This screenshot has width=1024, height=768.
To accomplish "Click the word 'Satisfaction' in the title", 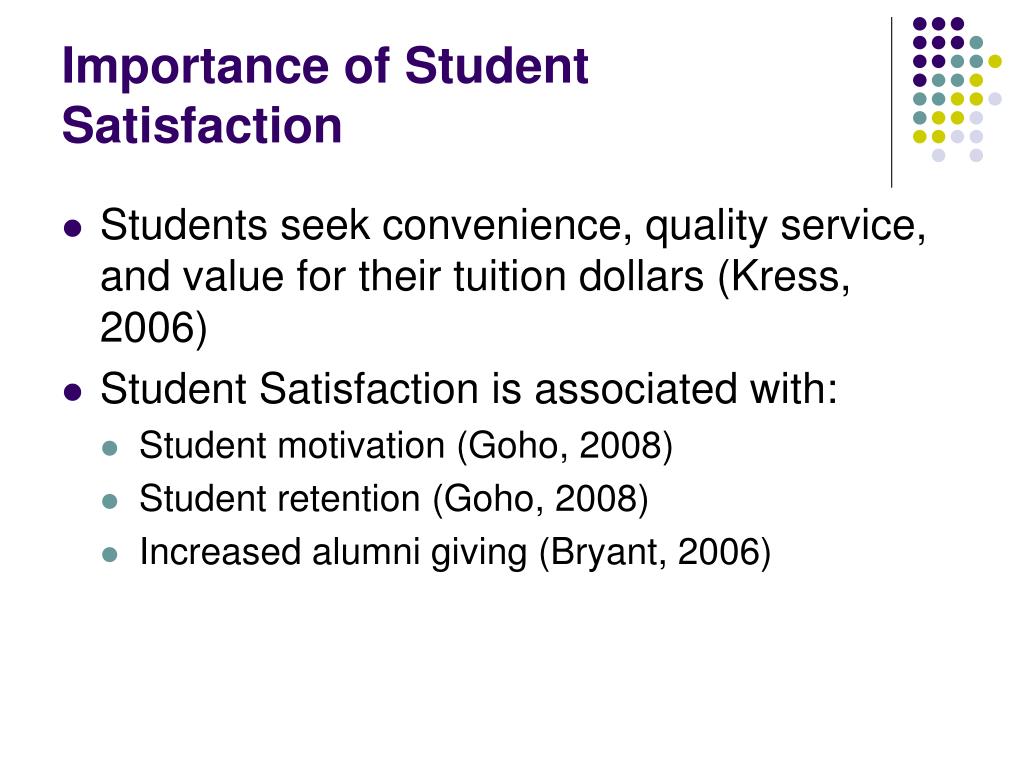I will click(x=202, y=125).
